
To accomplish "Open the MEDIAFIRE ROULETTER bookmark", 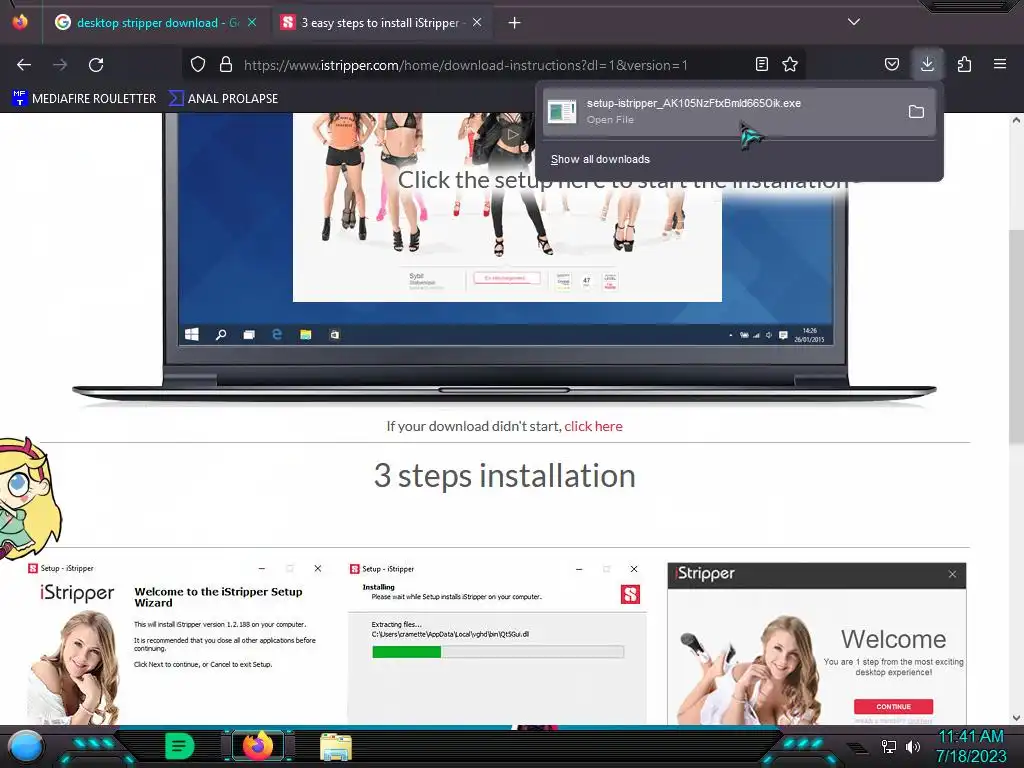I will [x=84, y=99].
